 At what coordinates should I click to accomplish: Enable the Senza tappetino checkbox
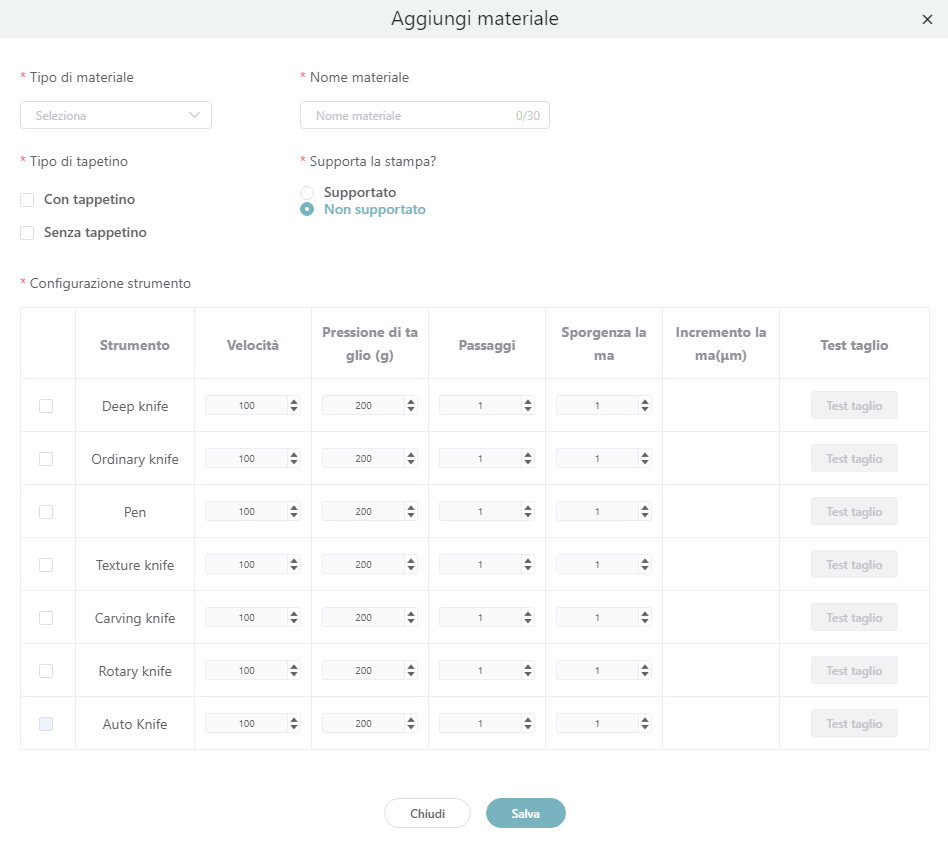click(x=28, y=233)
